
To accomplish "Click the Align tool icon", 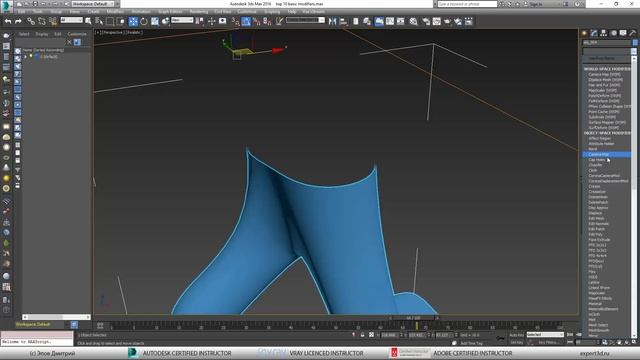I will (343, 21).
